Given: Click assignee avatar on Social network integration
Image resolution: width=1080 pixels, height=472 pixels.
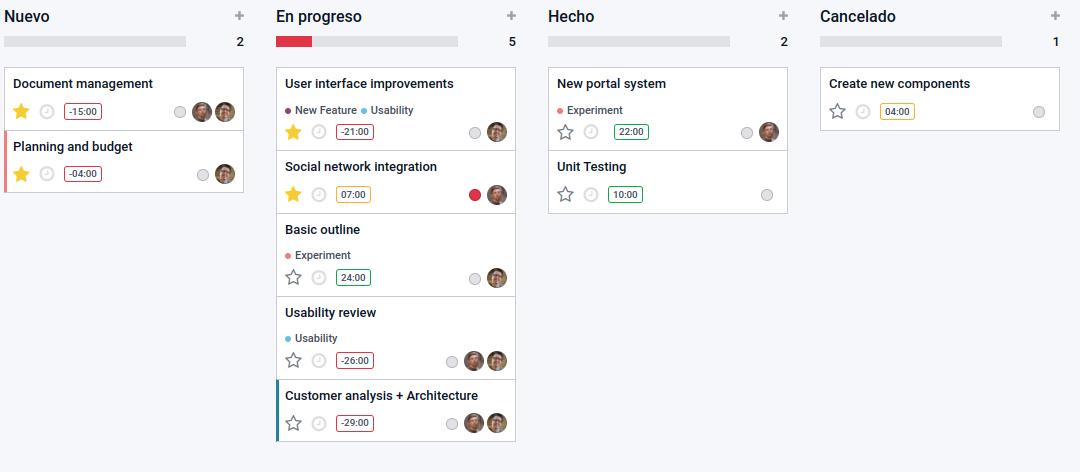Looking at the screenshot, I should [497, 195].
